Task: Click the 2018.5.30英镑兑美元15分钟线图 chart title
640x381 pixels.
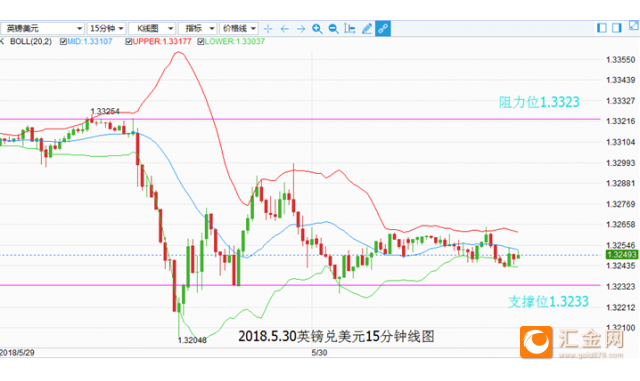Action: tap(336, 336)
